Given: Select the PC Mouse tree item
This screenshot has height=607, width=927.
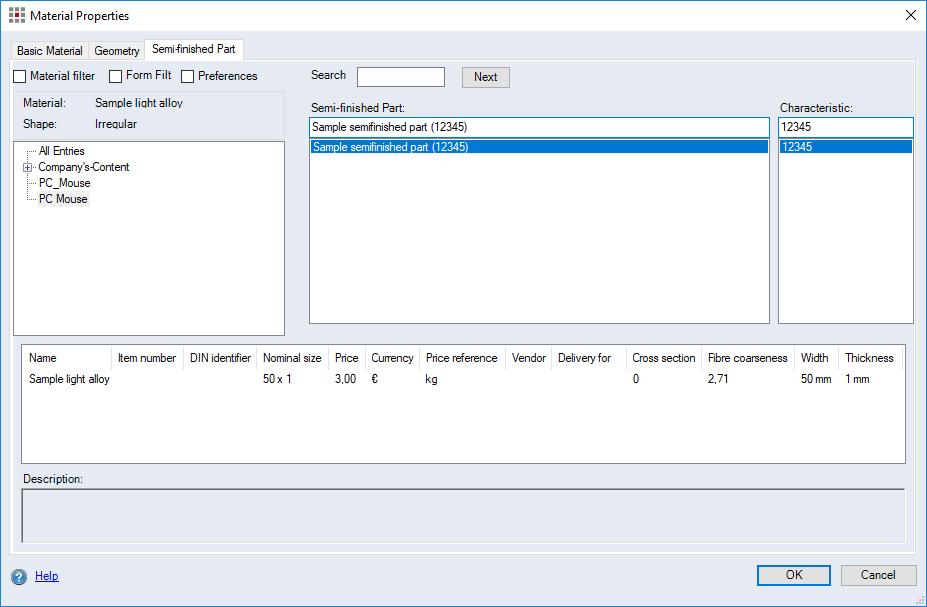Looking at the screenshot, I should pos(63,199).
